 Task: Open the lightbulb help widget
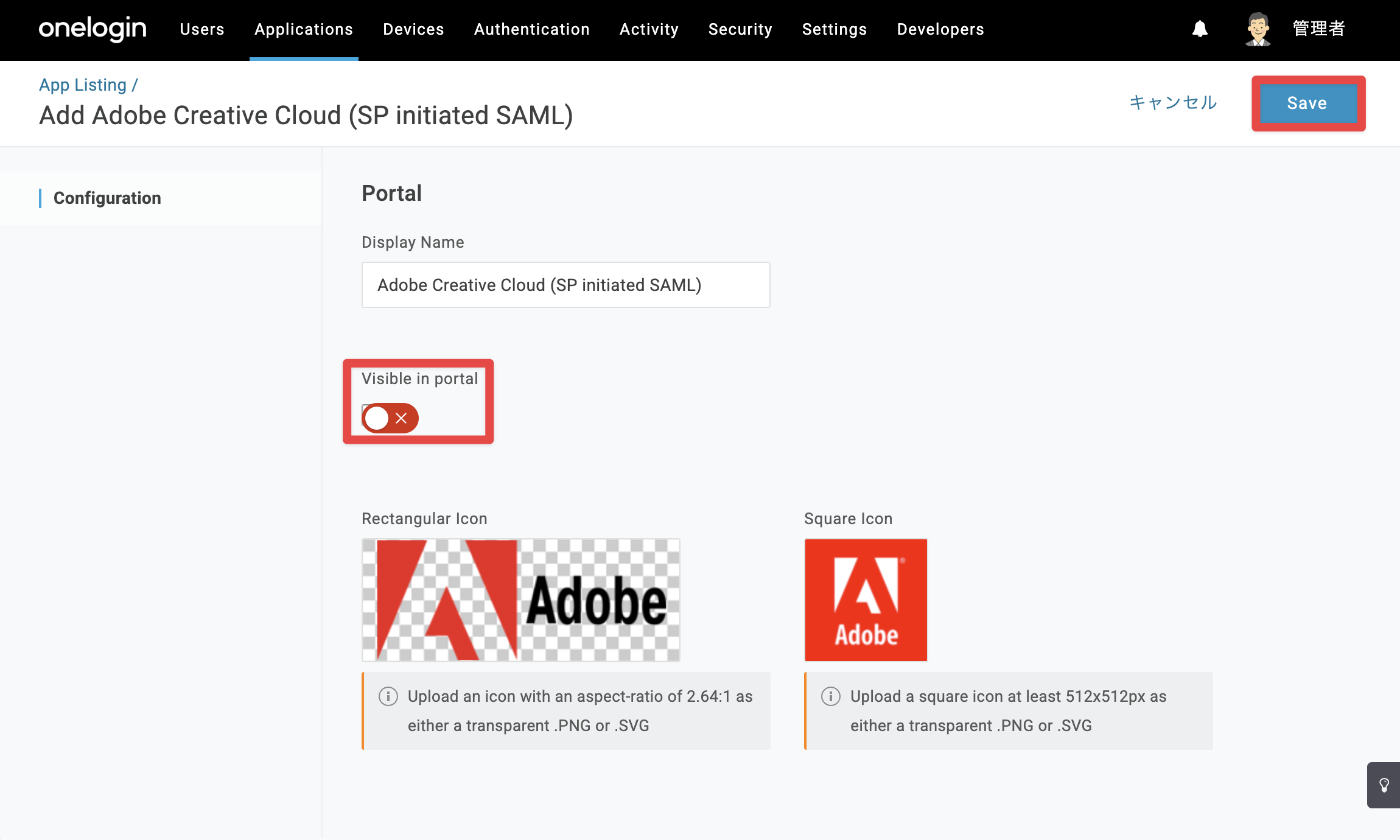[x=1384, y=785]
